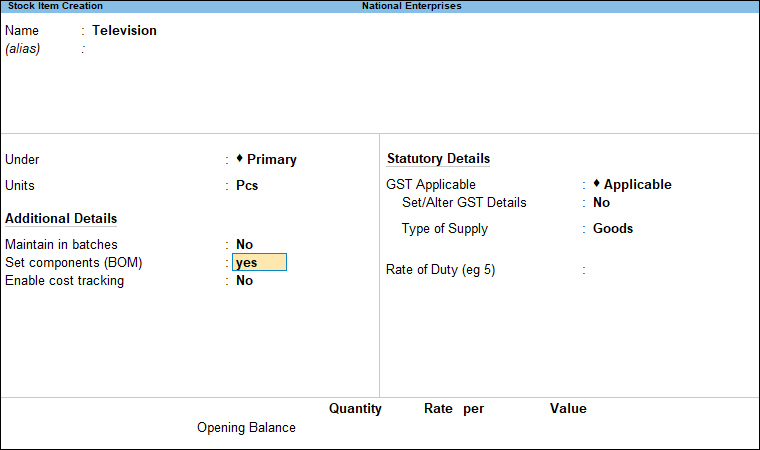Screen dimensions: 760x450
Task: Select the Additional Details heading
Action: tap(61, 219)
